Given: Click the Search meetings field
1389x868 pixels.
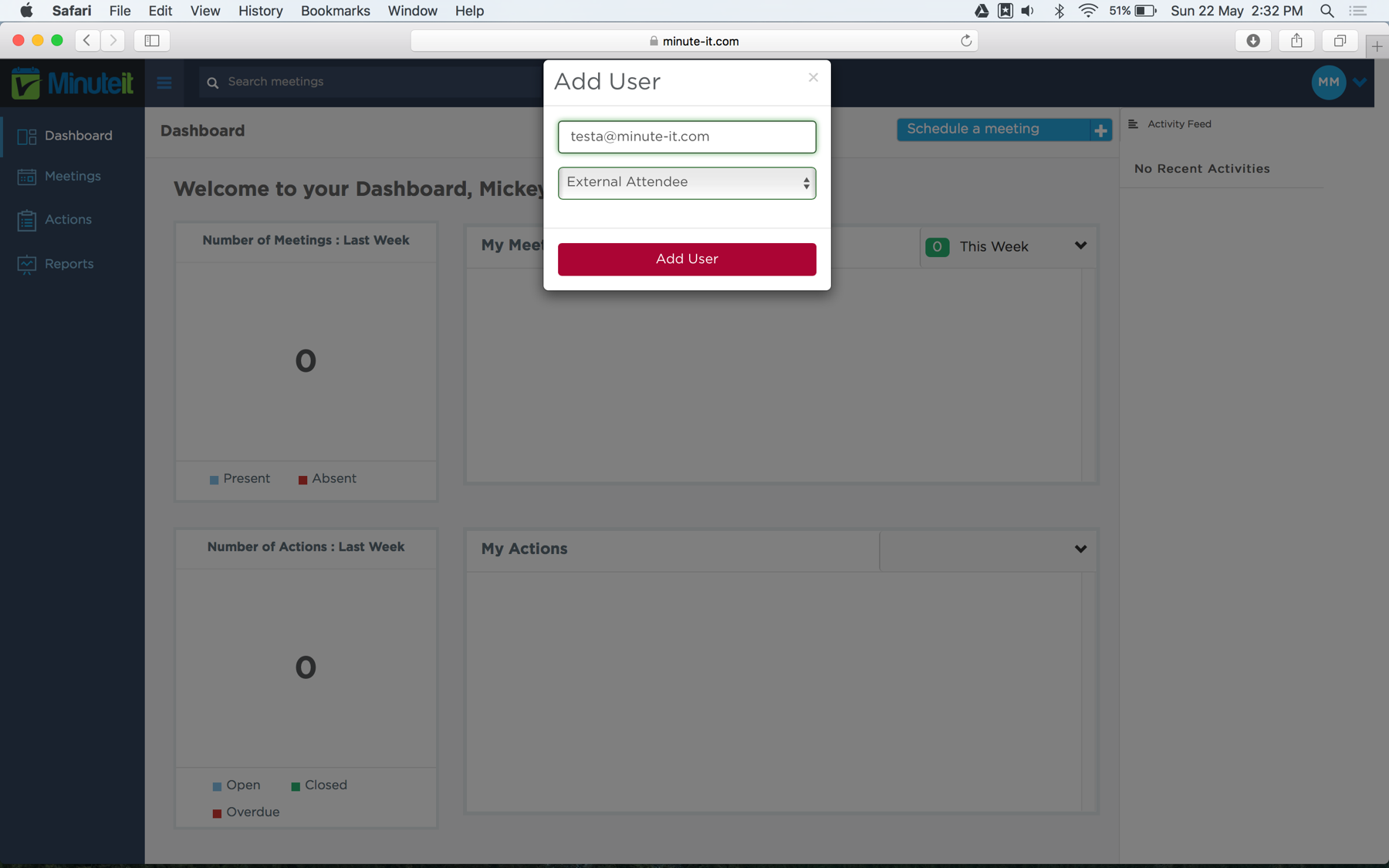Looking at the screenshot, I should (x=370, y=82).
